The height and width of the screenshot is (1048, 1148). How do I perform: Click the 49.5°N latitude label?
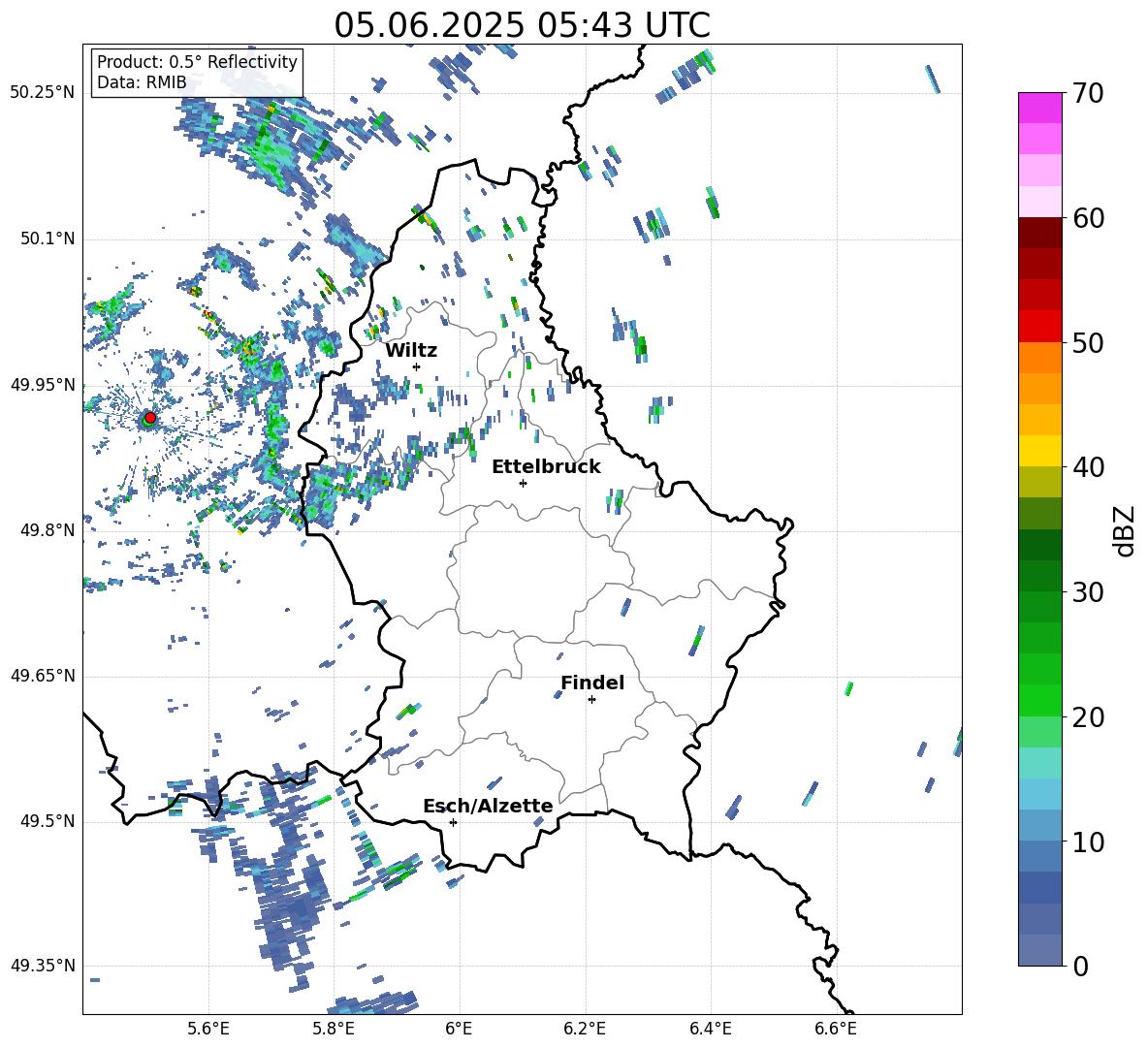47,820
